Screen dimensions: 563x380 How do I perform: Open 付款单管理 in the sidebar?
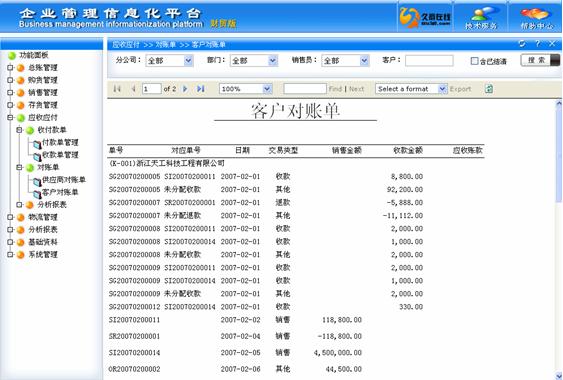(60, 143)
